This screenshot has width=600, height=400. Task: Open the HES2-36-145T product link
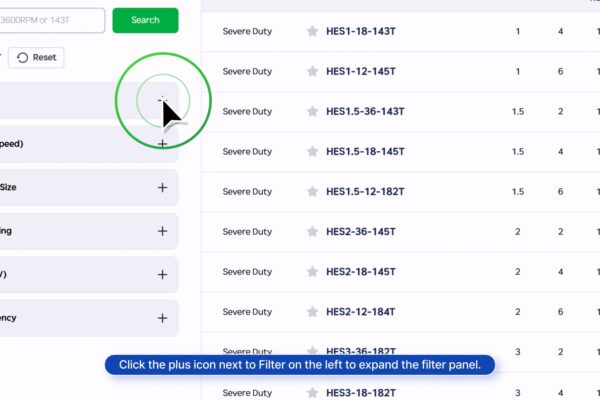(x=361, y=232)
